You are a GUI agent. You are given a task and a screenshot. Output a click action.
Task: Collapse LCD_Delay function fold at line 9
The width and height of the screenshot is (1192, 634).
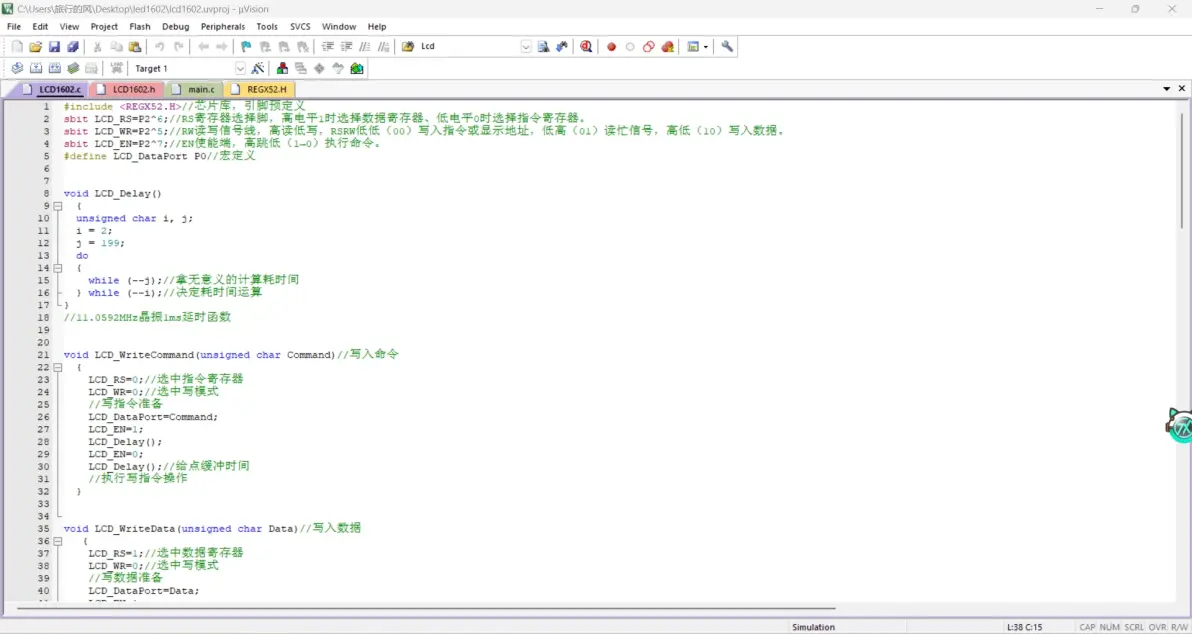(x=58, y=206)
